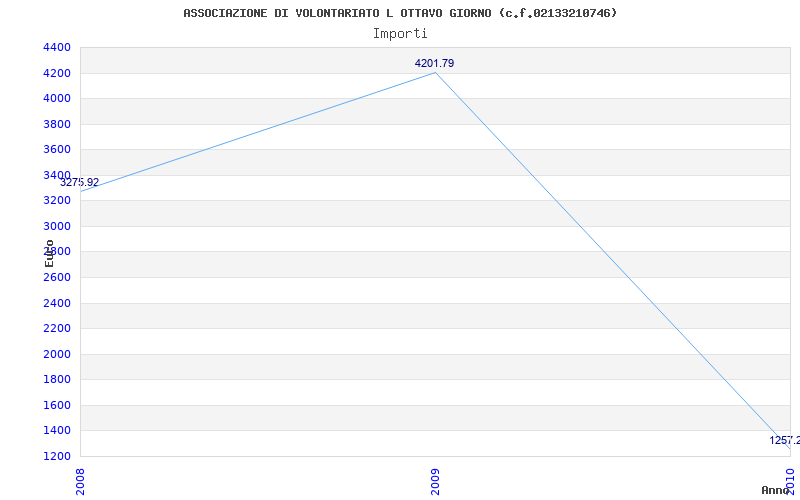Click the 1800 y-axis value
The image size is (800, 500).
point(57,380)
